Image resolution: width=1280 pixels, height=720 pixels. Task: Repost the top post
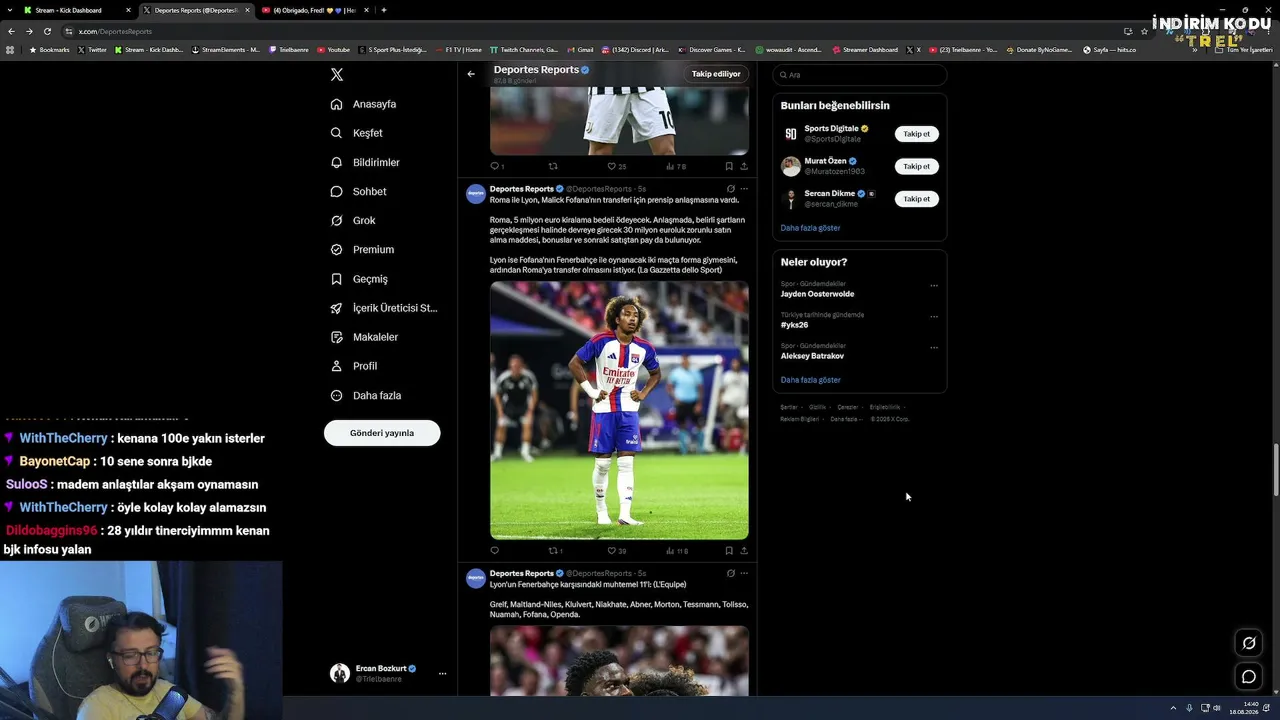pos(553,166)
